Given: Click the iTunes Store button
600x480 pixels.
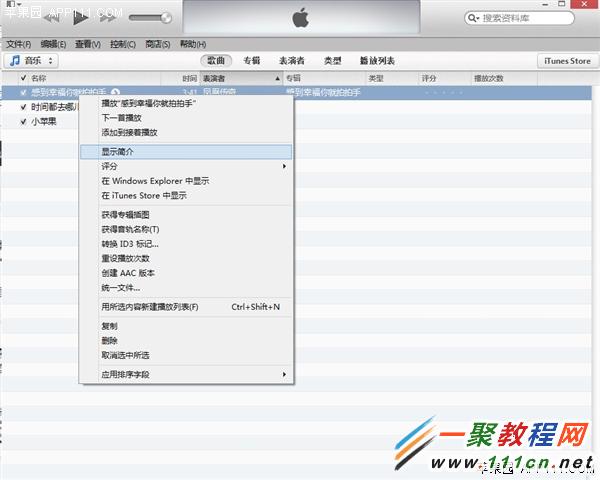Looking at the screenshot, I should 567,61.
